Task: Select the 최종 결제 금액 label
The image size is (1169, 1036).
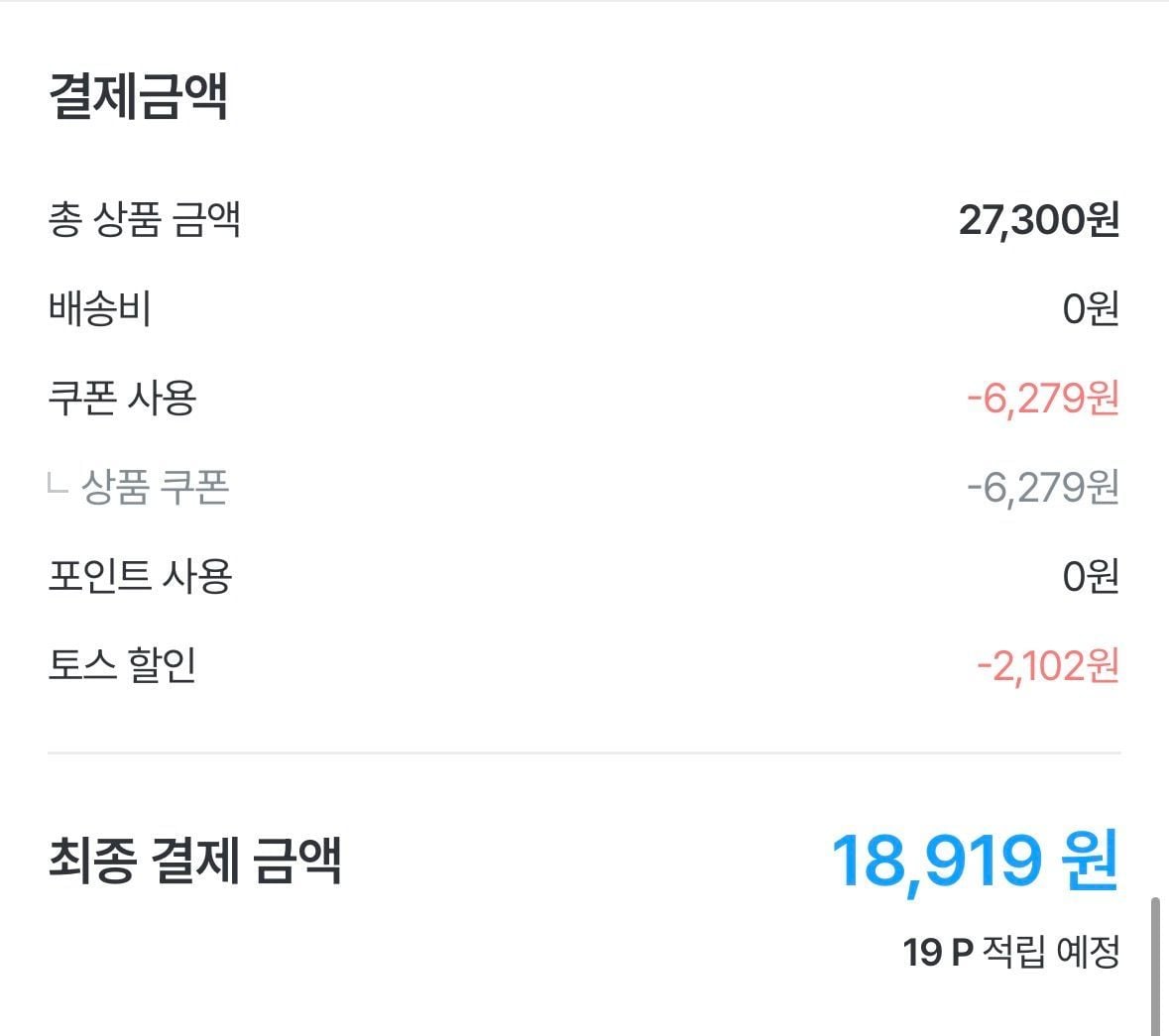Action: click(x=194, y=860)
